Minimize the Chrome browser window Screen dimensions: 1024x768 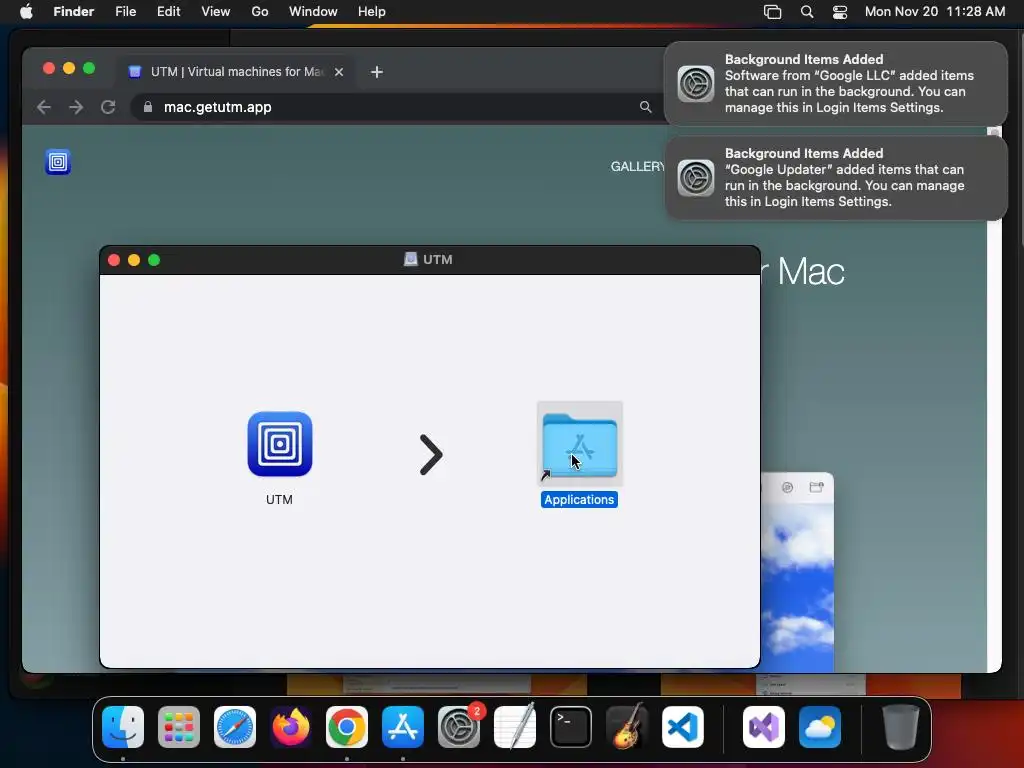click(x=69, y=68)
